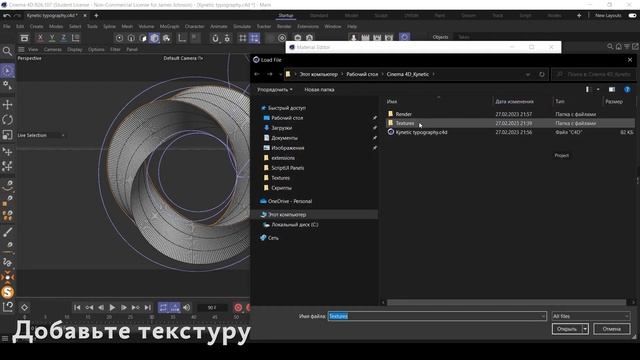Open the MoGraph menu
Image resolution: width=640 pixels, height=360 pixels.
click(169, 26)
